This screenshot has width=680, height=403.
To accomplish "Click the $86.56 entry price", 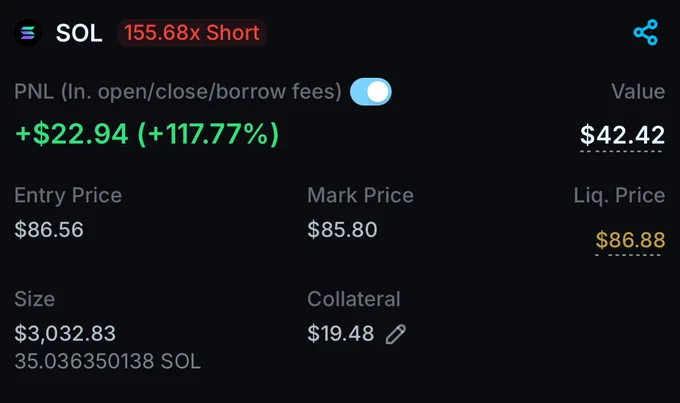I will [49, 229].
